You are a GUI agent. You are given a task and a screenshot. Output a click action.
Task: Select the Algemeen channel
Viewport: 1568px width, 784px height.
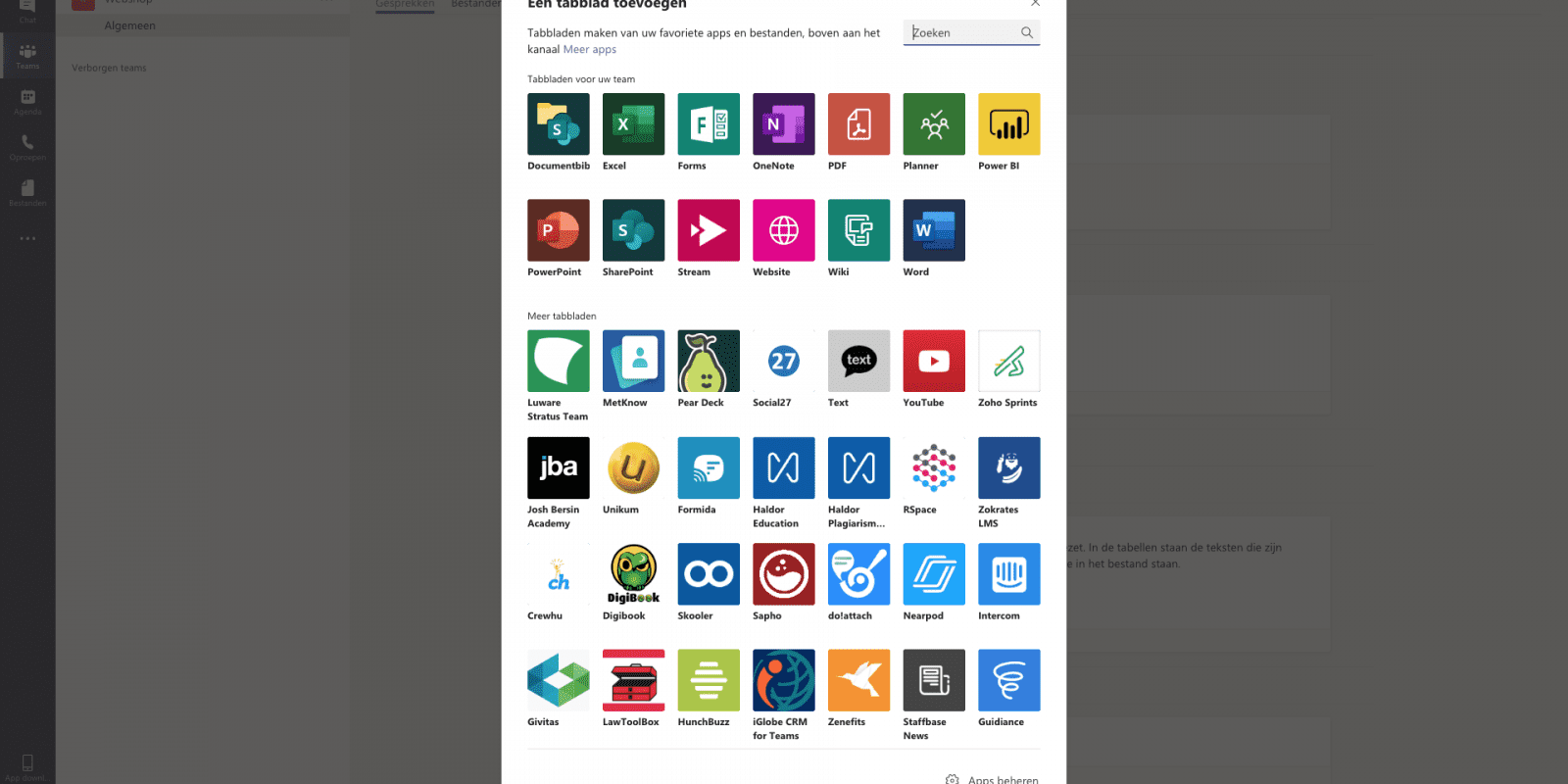[130, 25]
